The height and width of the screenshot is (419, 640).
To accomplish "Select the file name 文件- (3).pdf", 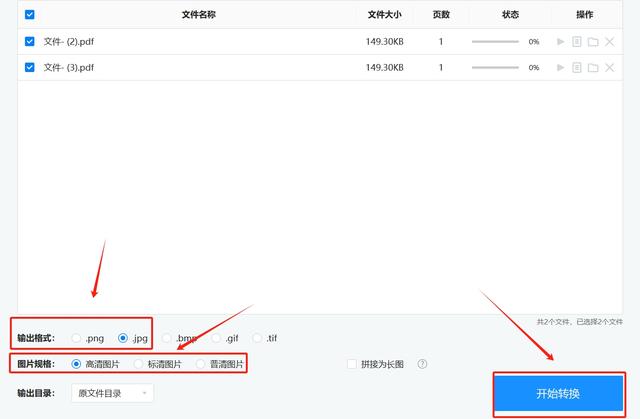I will point(69,67).
